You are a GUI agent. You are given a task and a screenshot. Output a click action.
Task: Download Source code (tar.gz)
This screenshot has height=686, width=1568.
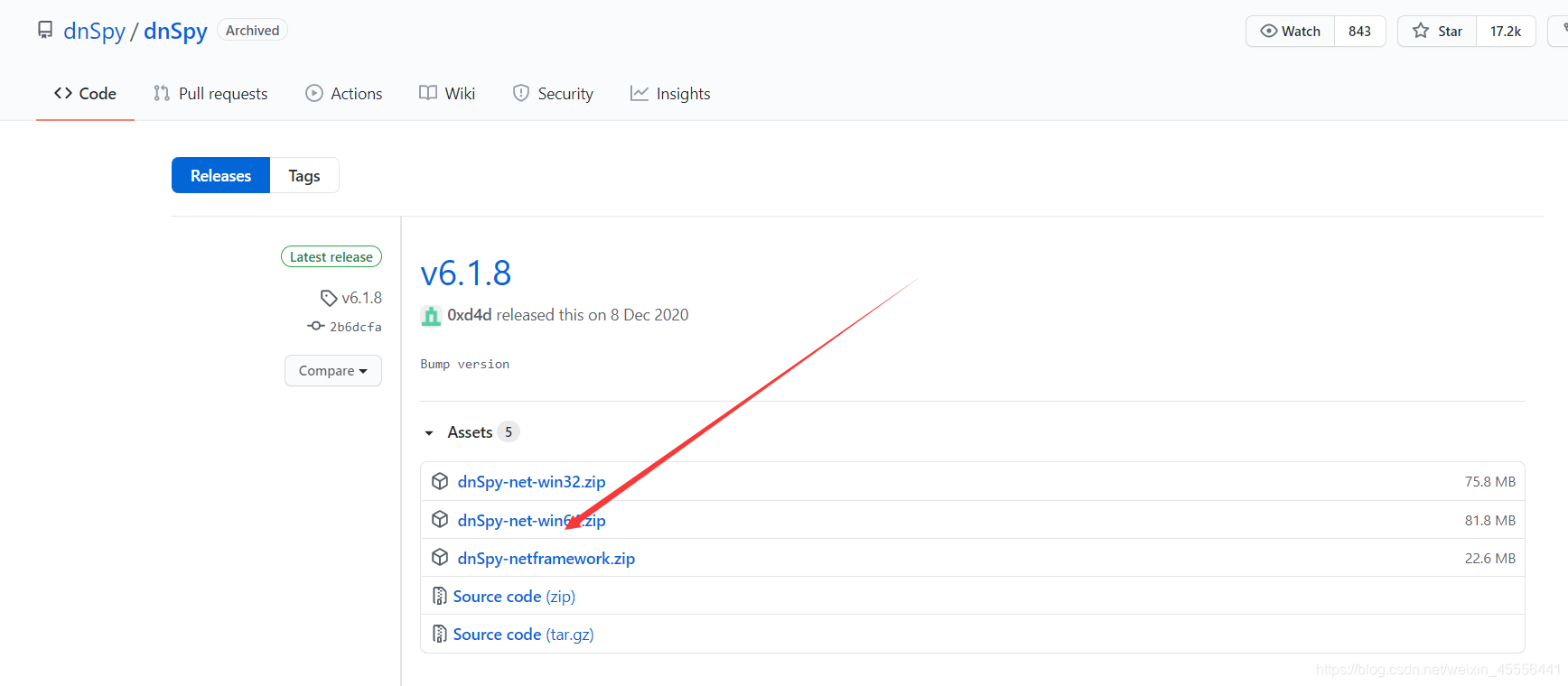(x=523, y=634)
